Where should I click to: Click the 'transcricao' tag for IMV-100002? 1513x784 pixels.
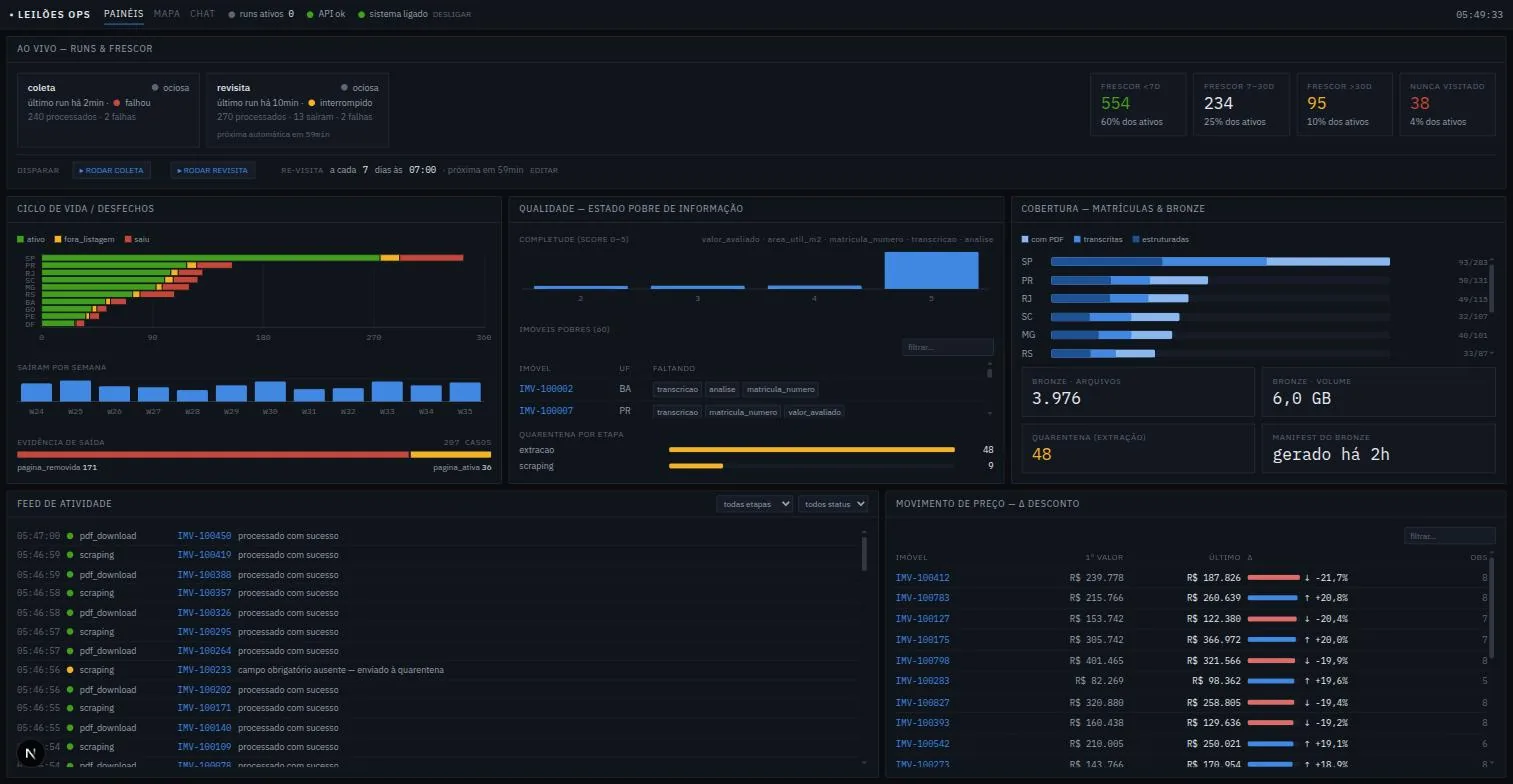pyautogui.click(x=678, y=389)
